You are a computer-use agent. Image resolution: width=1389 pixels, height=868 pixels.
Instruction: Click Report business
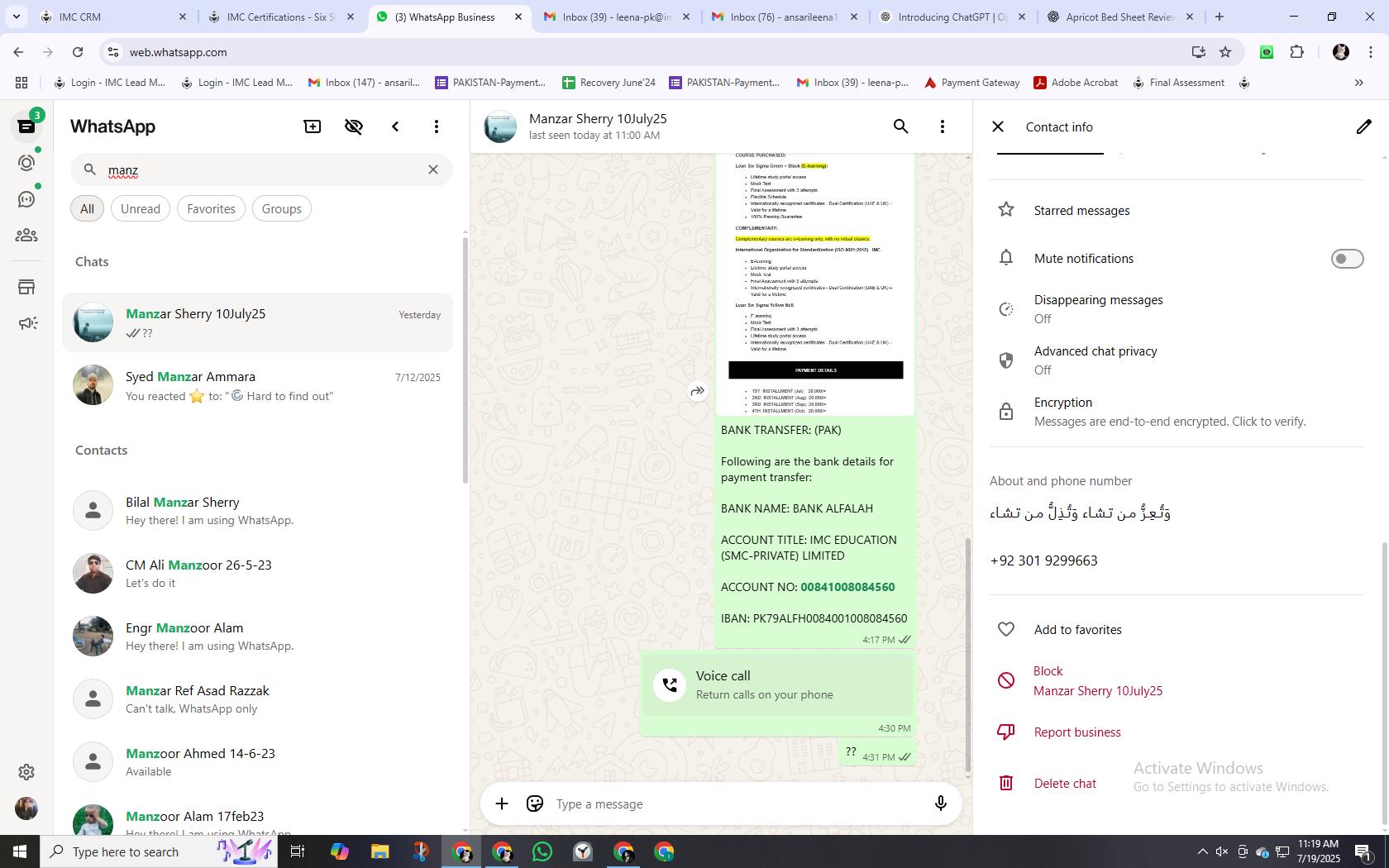point(1177,732)
